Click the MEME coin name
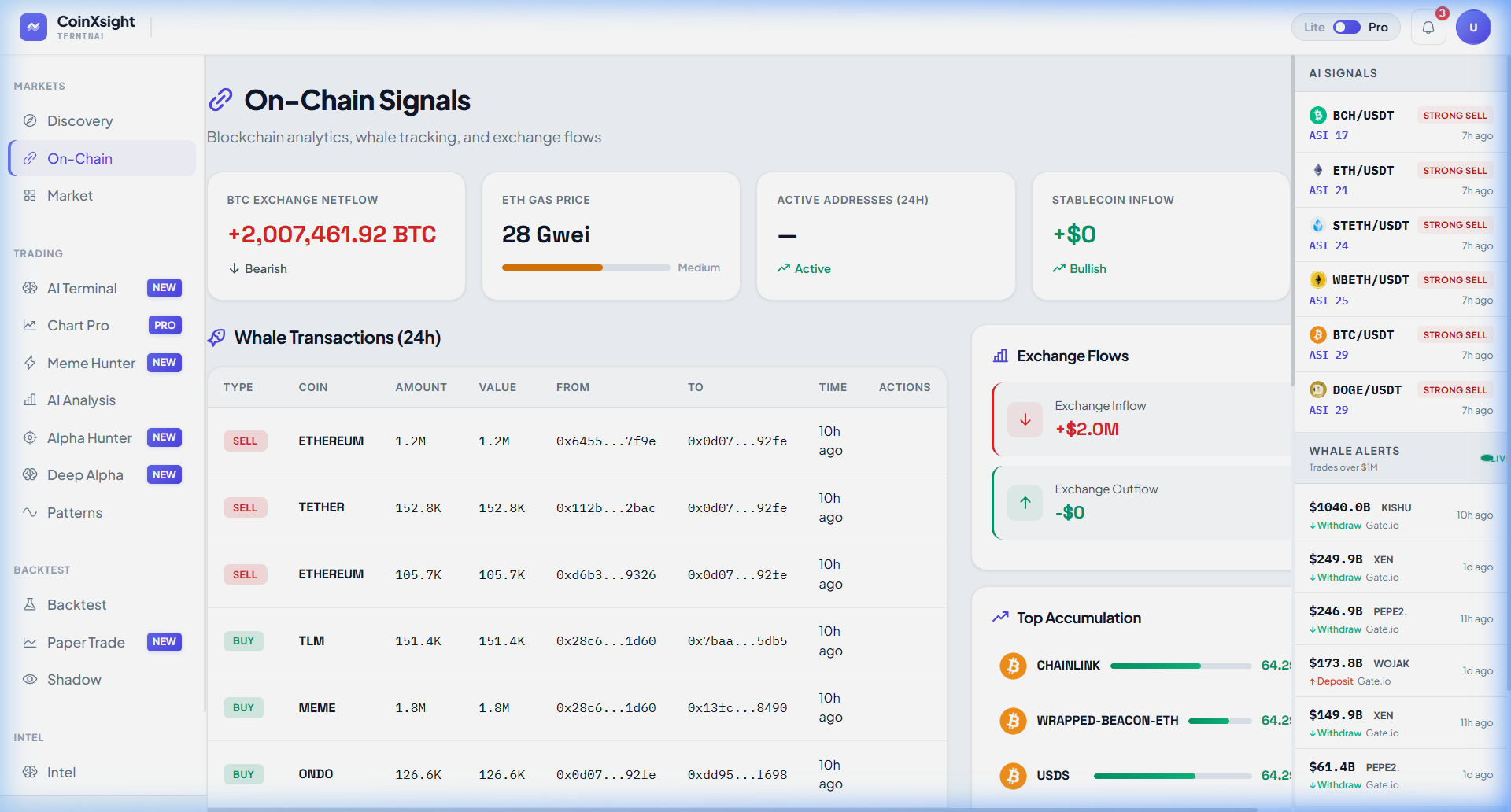This screenshot has height=812, width=1511. pos(317,708)
